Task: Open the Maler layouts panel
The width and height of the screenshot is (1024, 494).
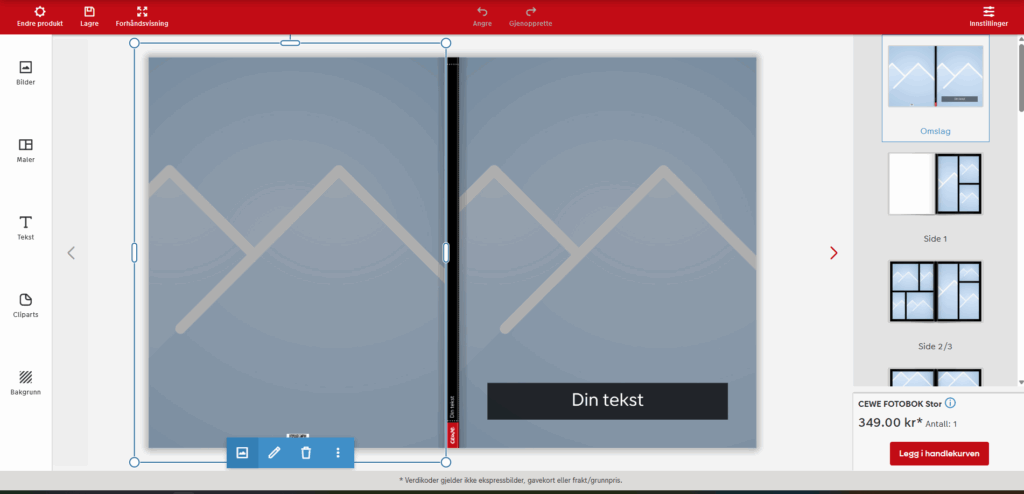Action: tap(26, 150)
